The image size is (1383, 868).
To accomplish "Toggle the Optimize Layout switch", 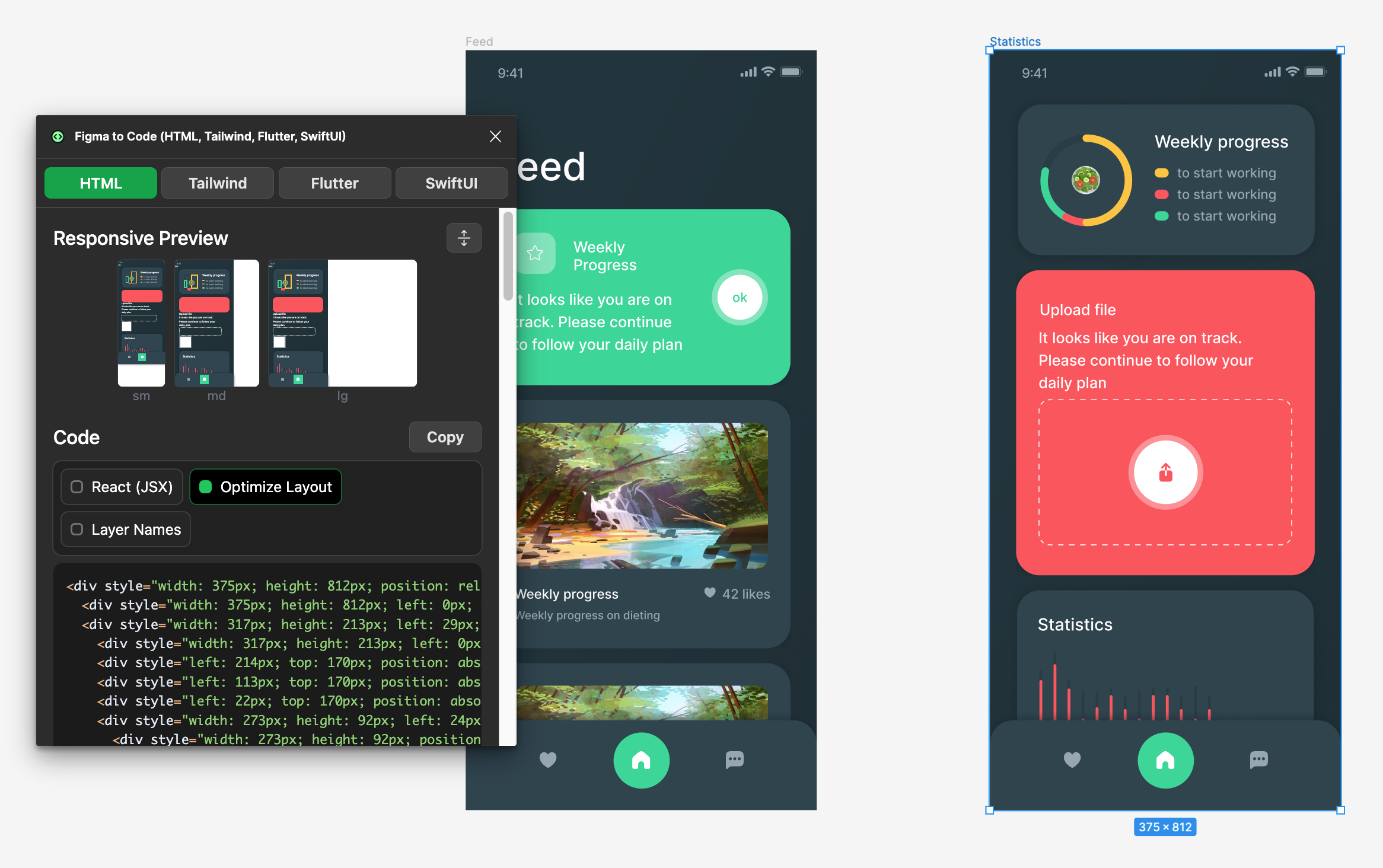I will tap(204, 488).
